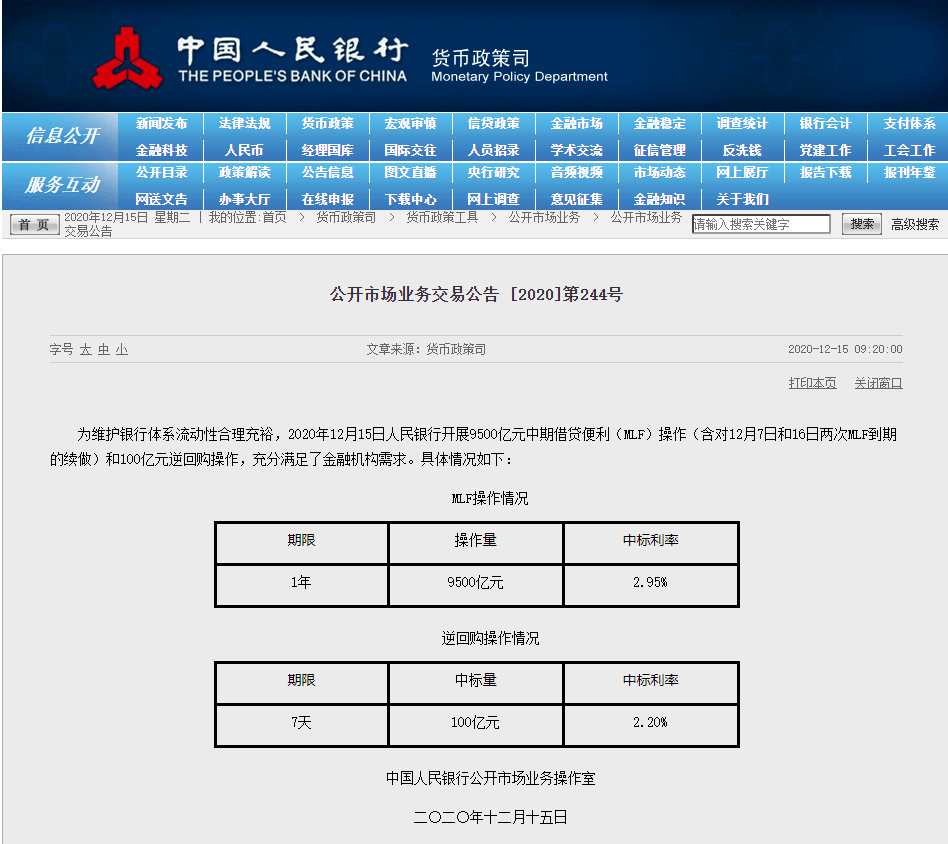This screenshot has width=948, height=844.
Task: Click the 服务互动 section header
Action: click(x=62, y=184)
